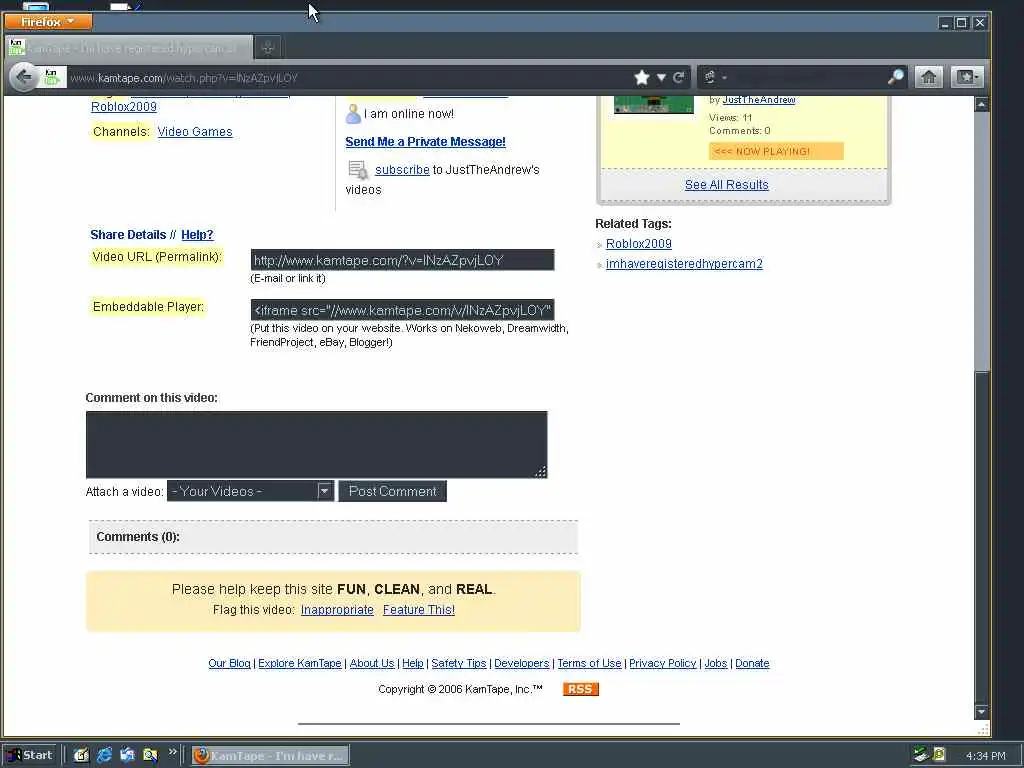Activate KamTape Firefox taskbar button
Viewport: 1024px width, 768px height.
pos(270,756)
